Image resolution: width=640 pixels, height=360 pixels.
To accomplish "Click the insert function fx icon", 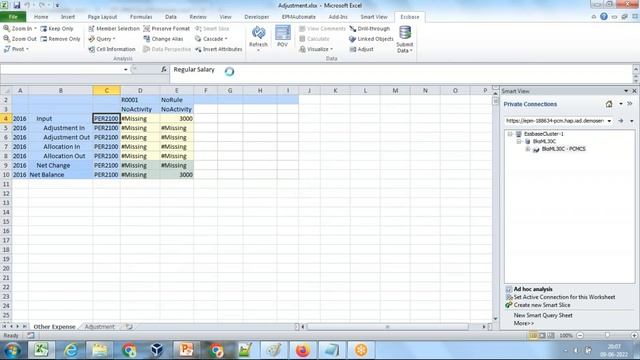I will tap(164, 69).
